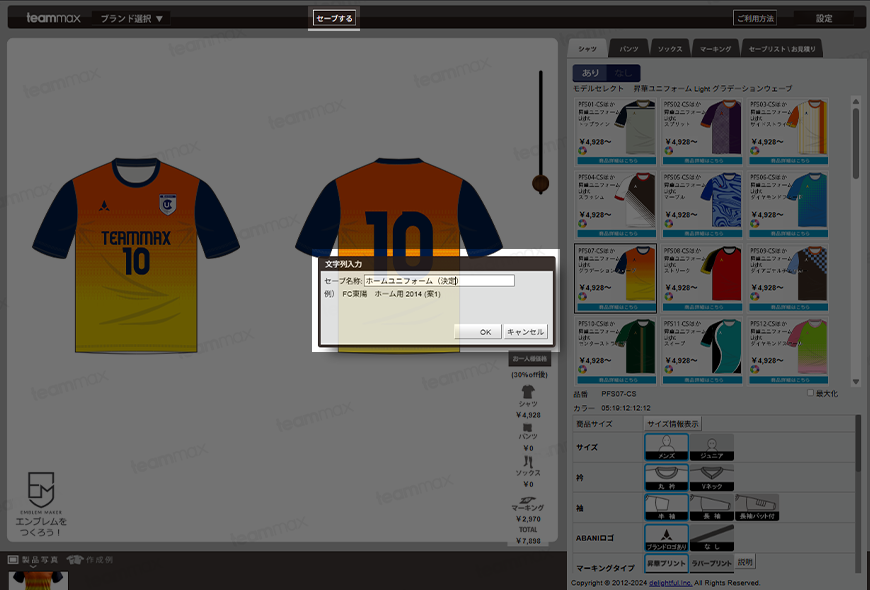Image resolution: width=870 pixels, height=590 pixels.
Task: Select ブランドロゴあり ABANI logo option
Action: (x=666, y=538)
